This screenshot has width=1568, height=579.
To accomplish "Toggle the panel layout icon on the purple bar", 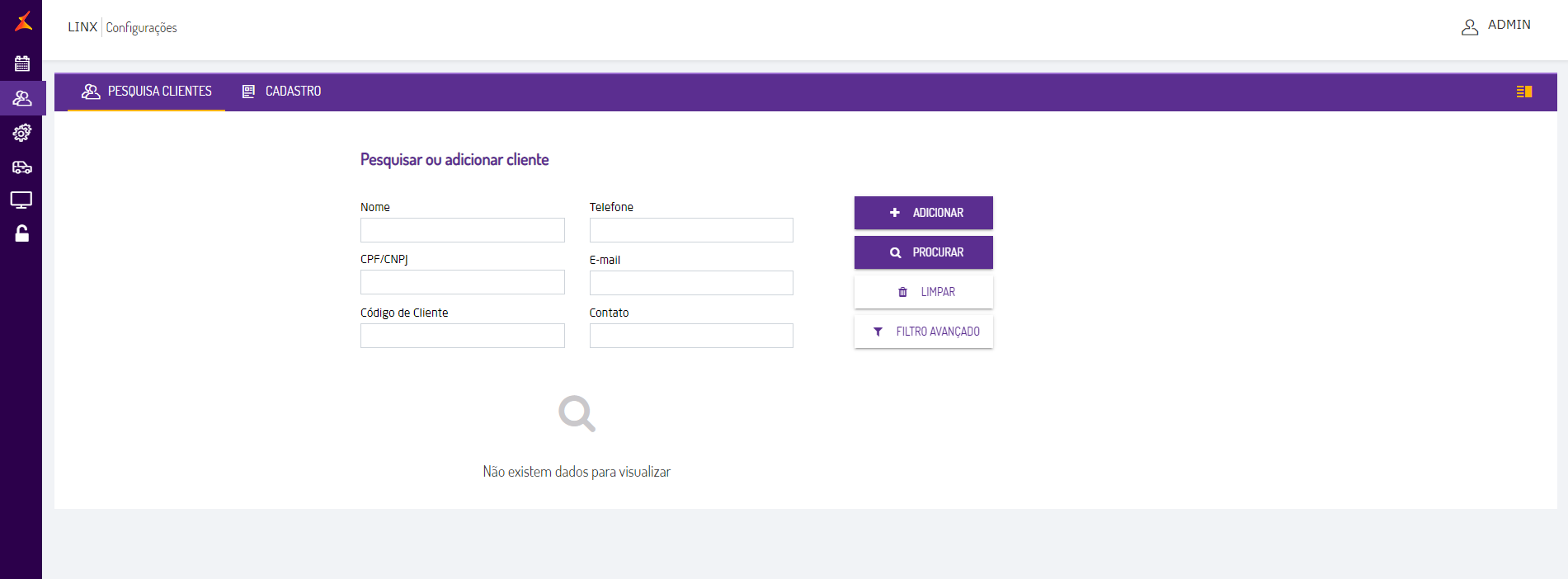I will pyautogui.click(x=1525, y=92).
